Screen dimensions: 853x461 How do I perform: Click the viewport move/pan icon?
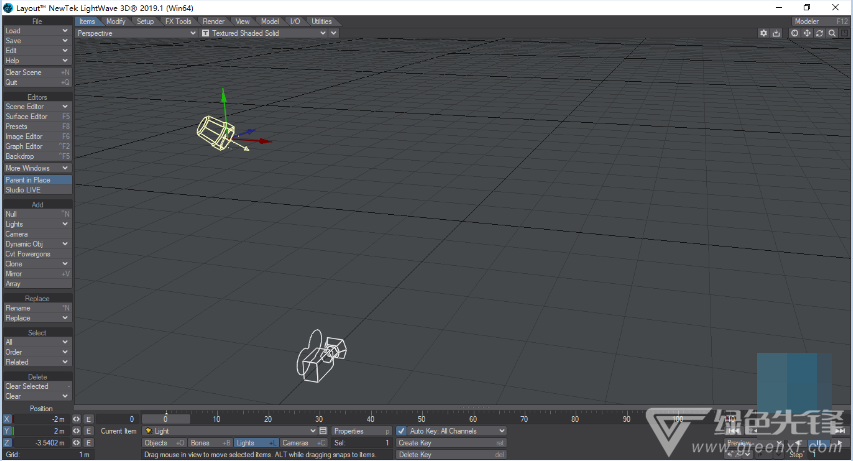tap(807, 33)
